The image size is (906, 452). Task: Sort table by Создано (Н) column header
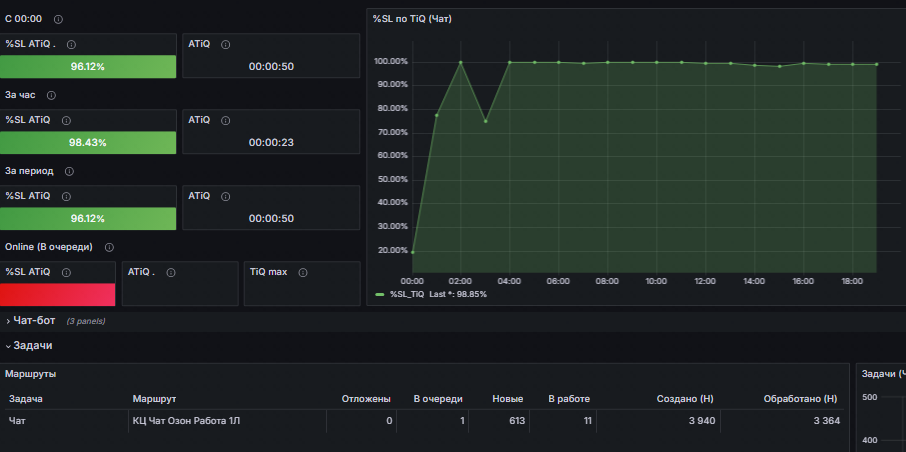[x=686, y=399]
